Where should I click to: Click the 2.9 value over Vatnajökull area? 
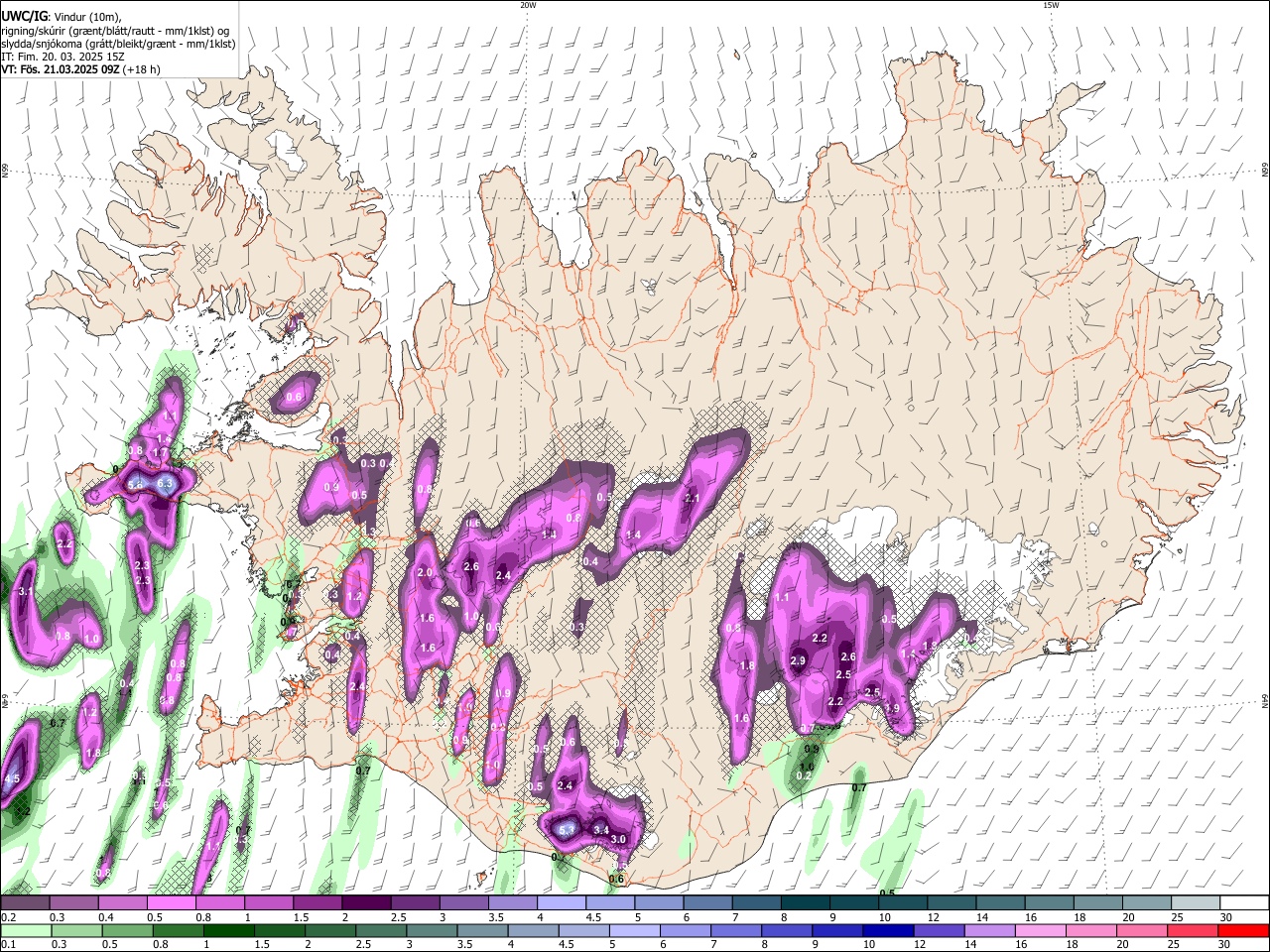tap(798, 661)
